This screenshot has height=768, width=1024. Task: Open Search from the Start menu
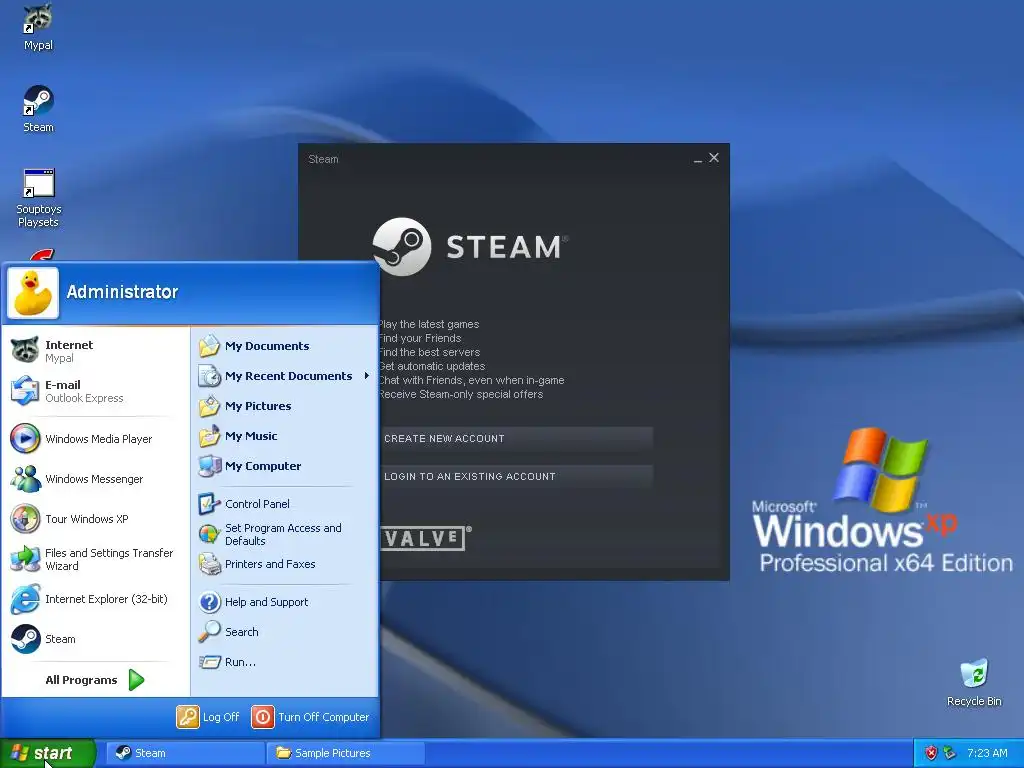pos(285,632)
